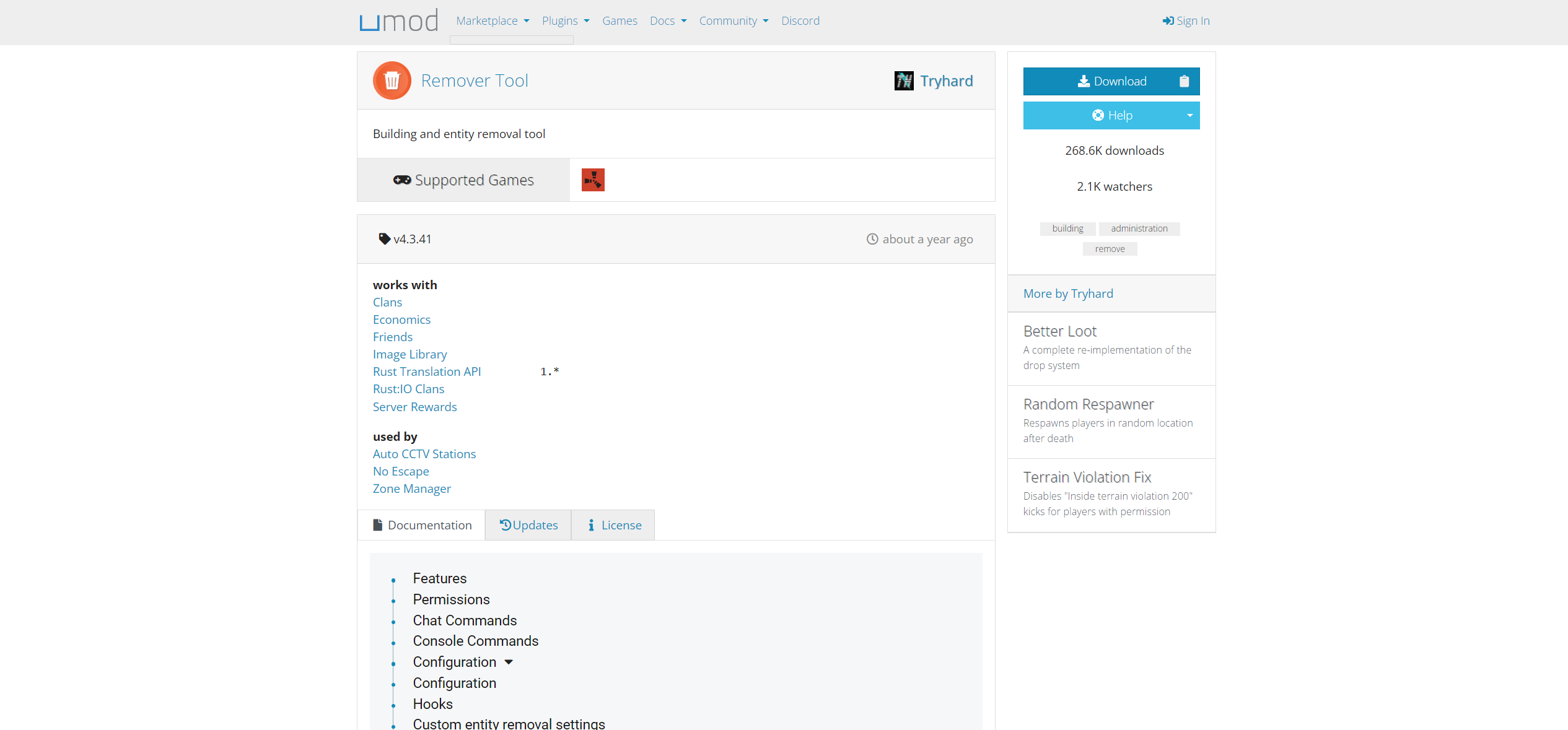Expand the Help button dropdown arrow
This screenshot has height=730, width=1568.
click(1189, 116)
